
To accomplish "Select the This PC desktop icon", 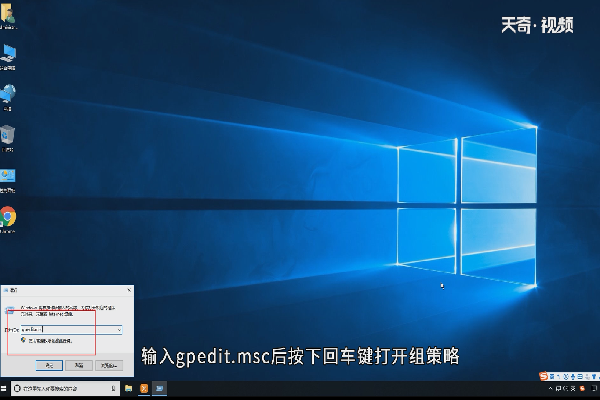I will coord(8,57).
